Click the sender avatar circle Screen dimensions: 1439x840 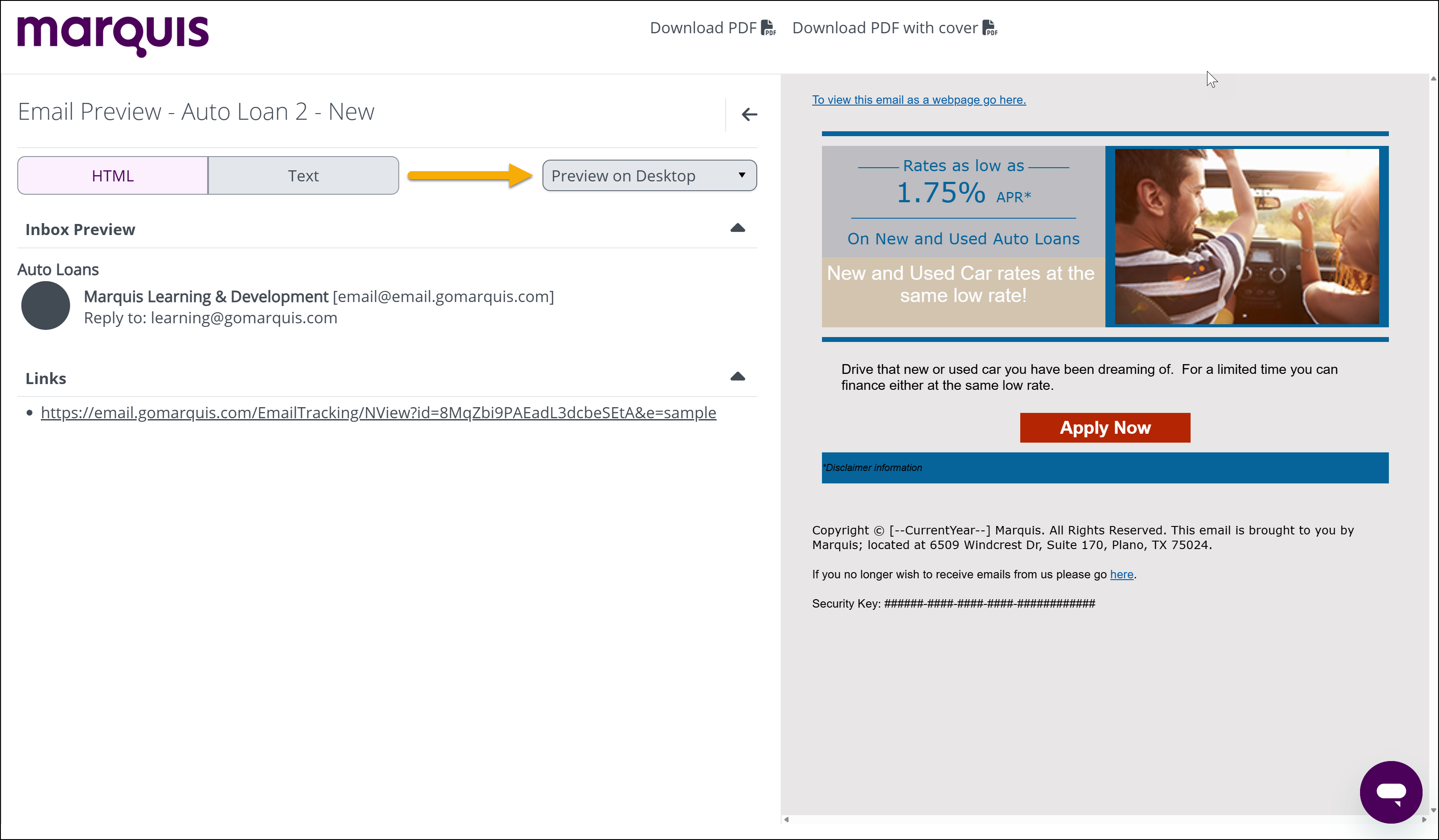tap(46, 306)
